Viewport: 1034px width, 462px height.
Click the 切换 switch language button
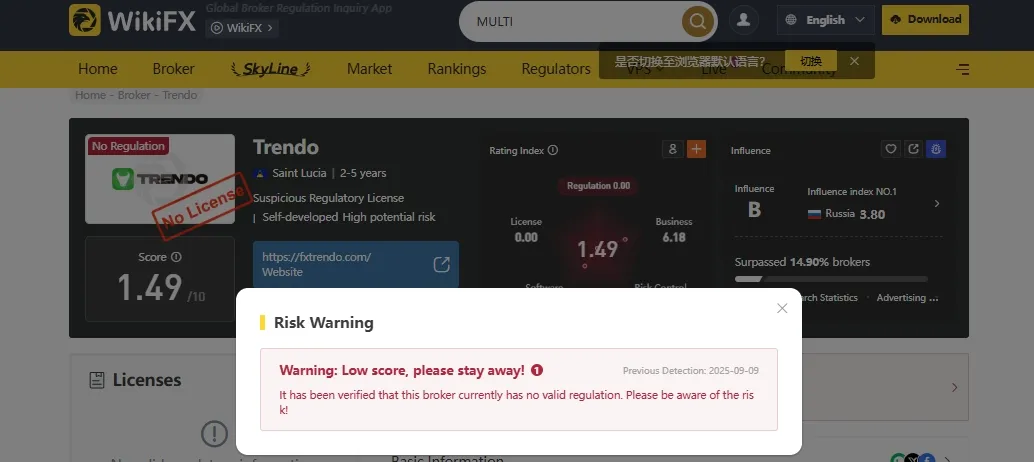(x=811, y=61)
